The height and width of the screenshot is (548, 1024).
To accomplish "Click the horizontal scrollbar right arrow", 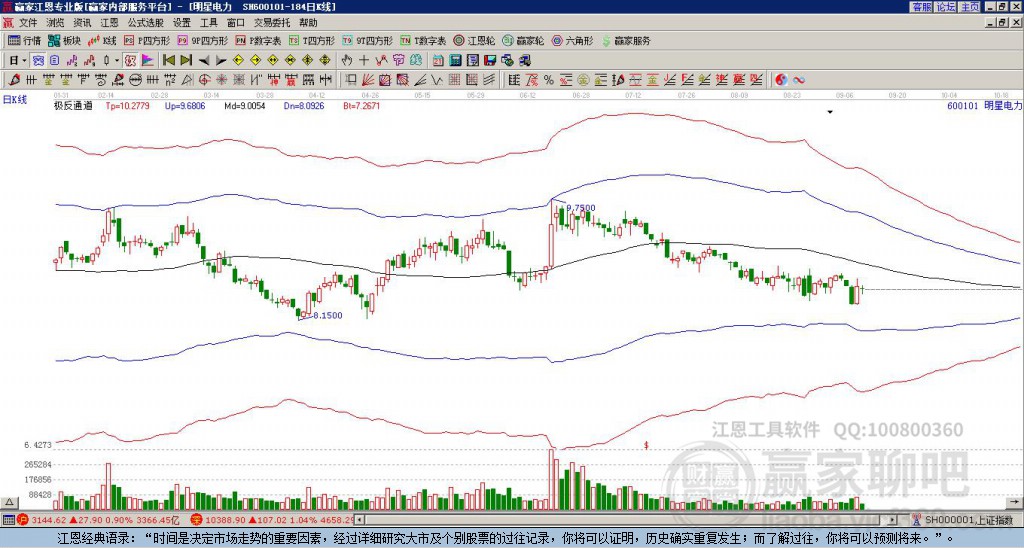I will coord(892,520).
